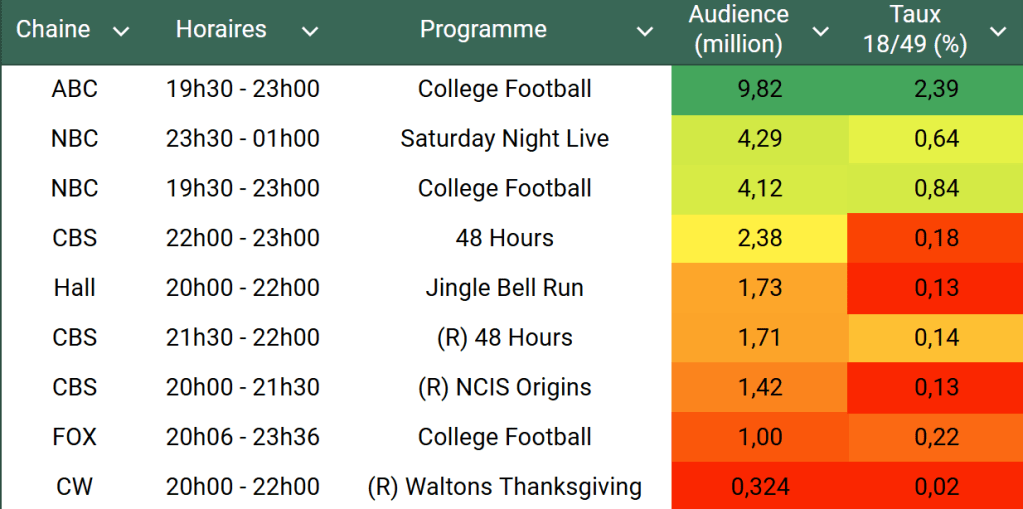This screenshot has width=1023, height=509.
Task: Click the Hall channel cell
Action: [75, 288]
